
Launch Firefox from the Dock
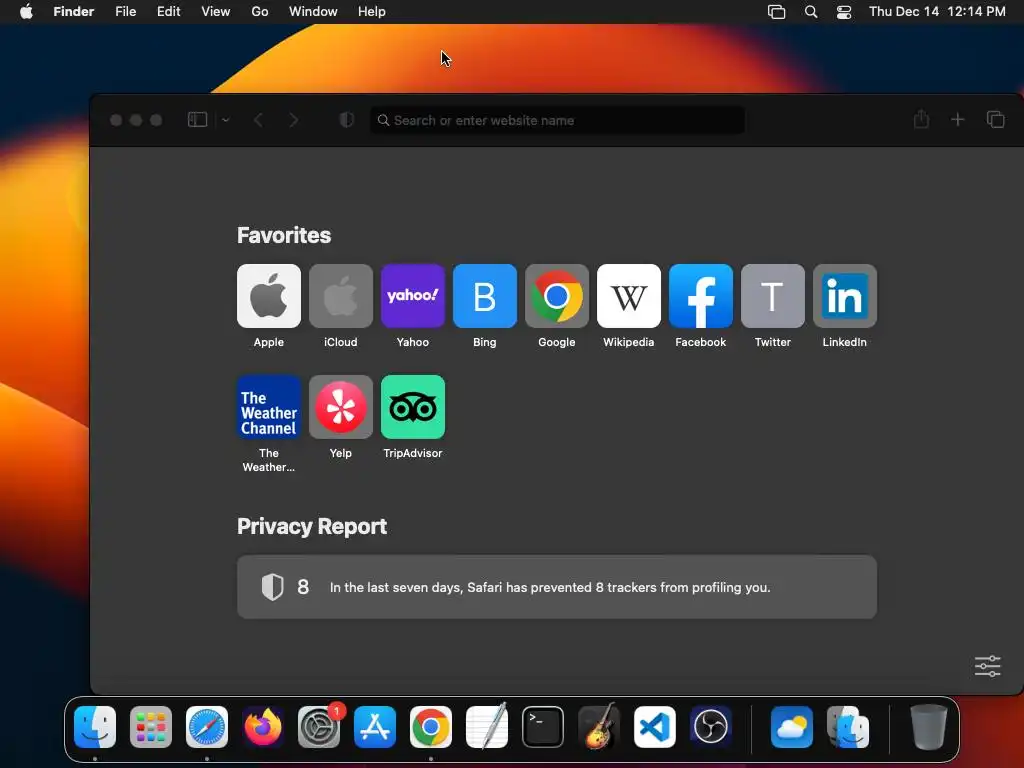click(263, 727)
